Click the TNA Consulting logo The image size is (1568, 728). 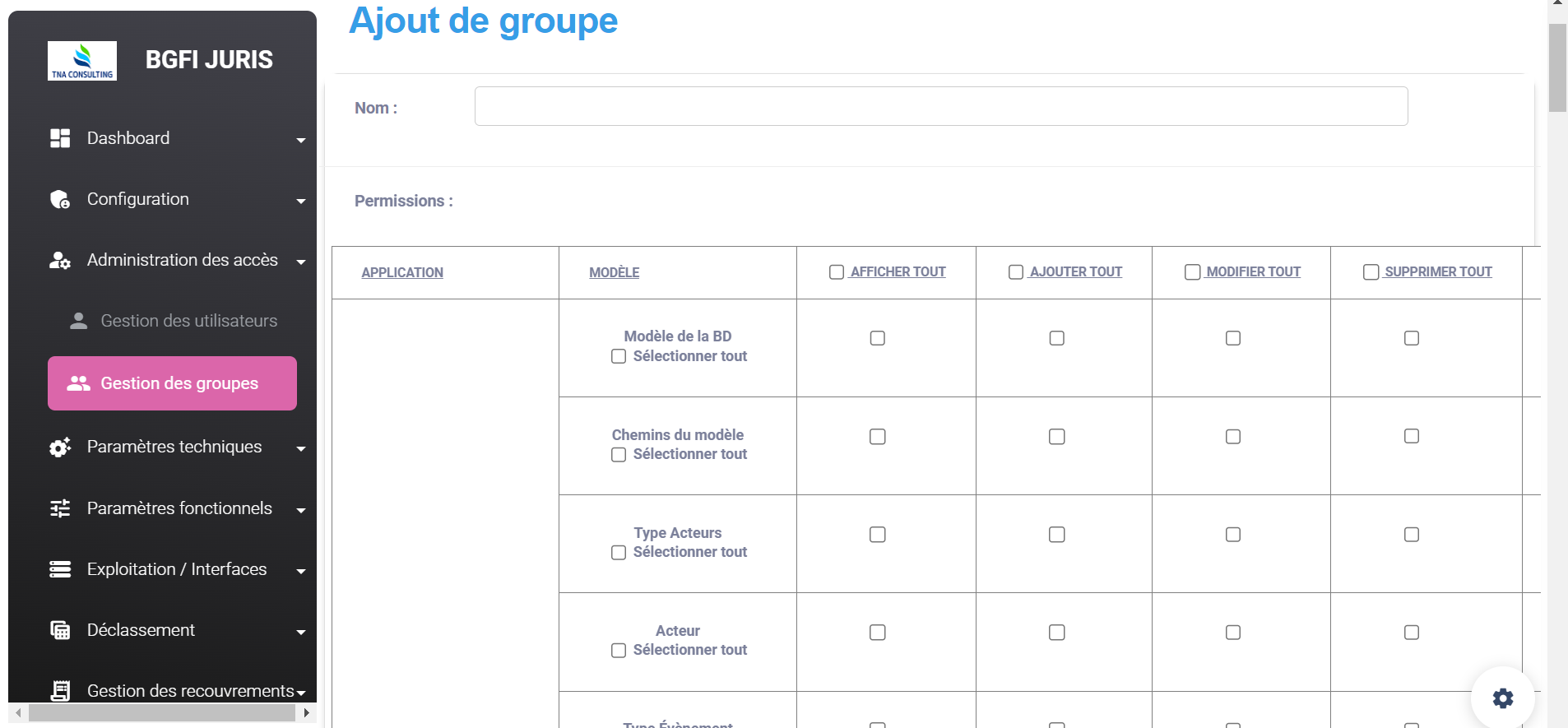pyautogui.click(x=82, y=61)
